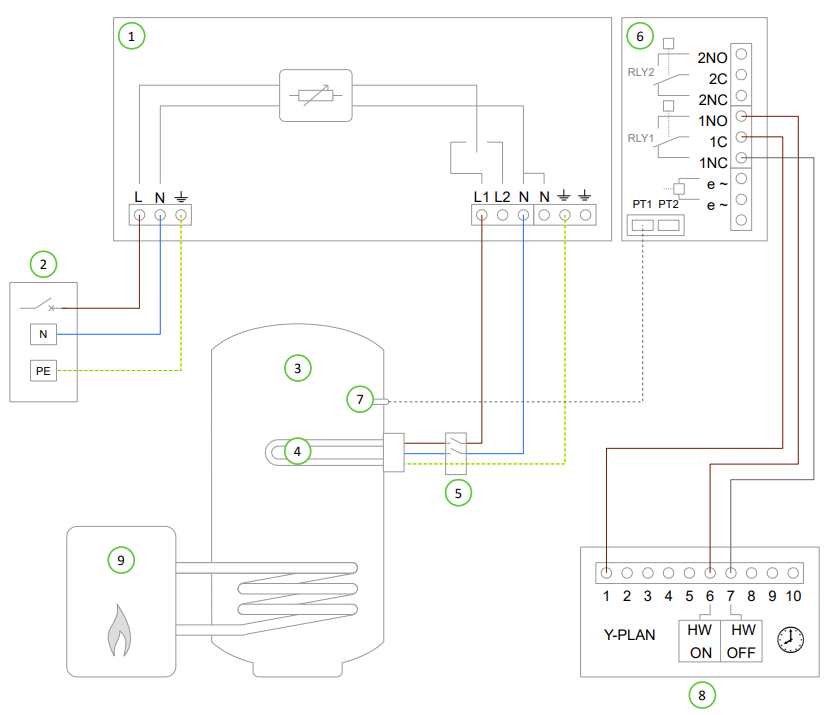Click the PE terminal box

coord(44,371)
